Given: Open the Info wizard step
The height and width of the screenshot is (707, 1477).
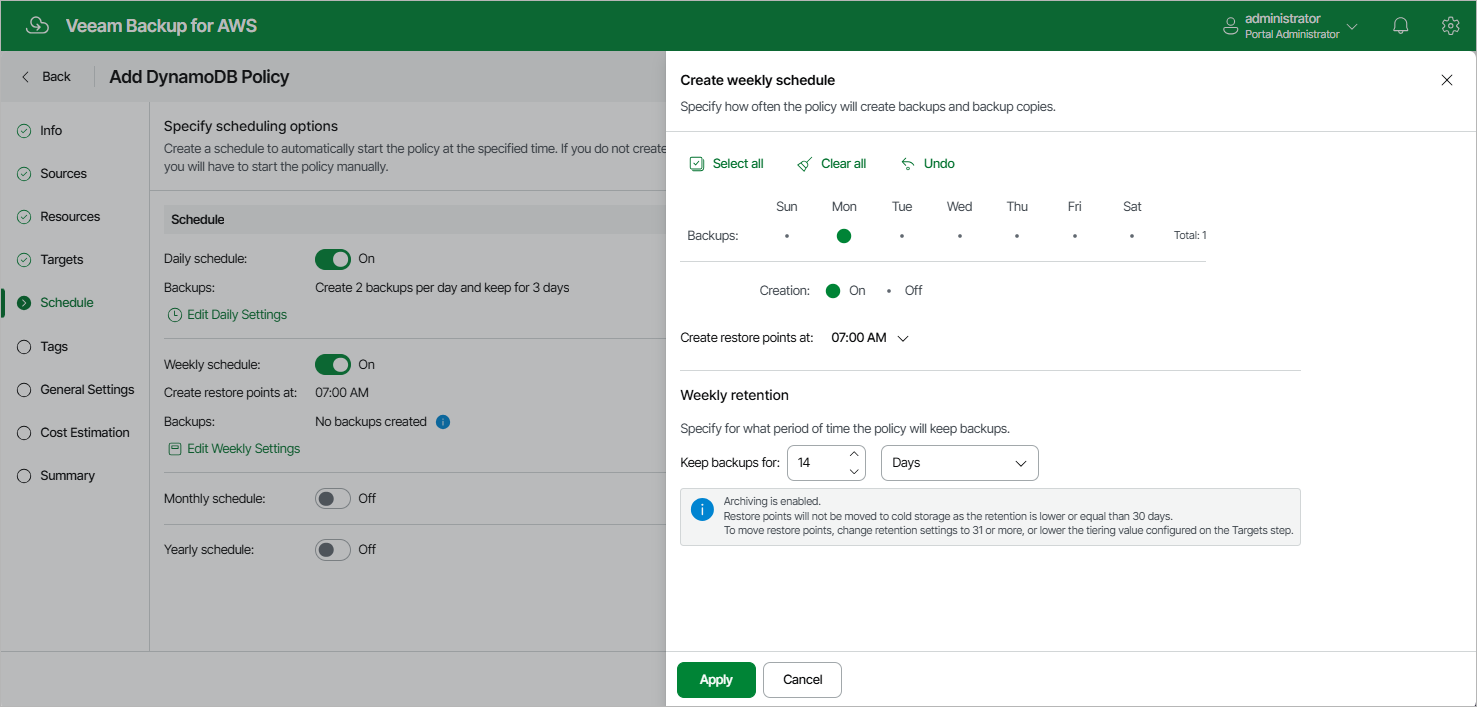Looking at the screenshot, I should click(x=51, y=131).
